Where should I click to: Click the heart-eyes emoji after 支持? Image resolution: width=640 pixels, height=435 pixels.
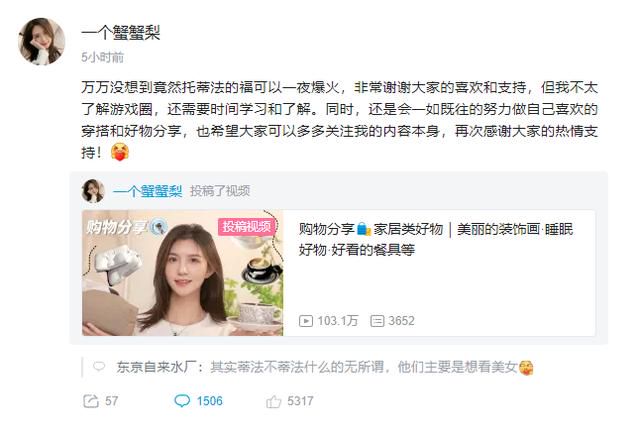120,152
